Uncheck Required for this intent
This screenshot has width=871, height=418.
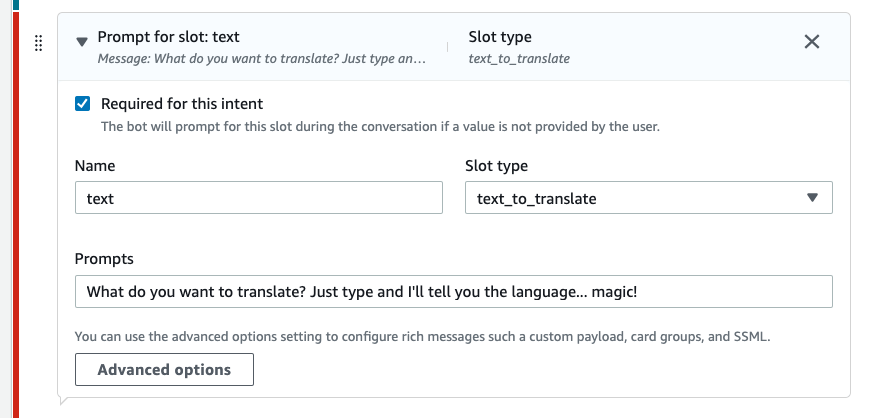[83, 104]
